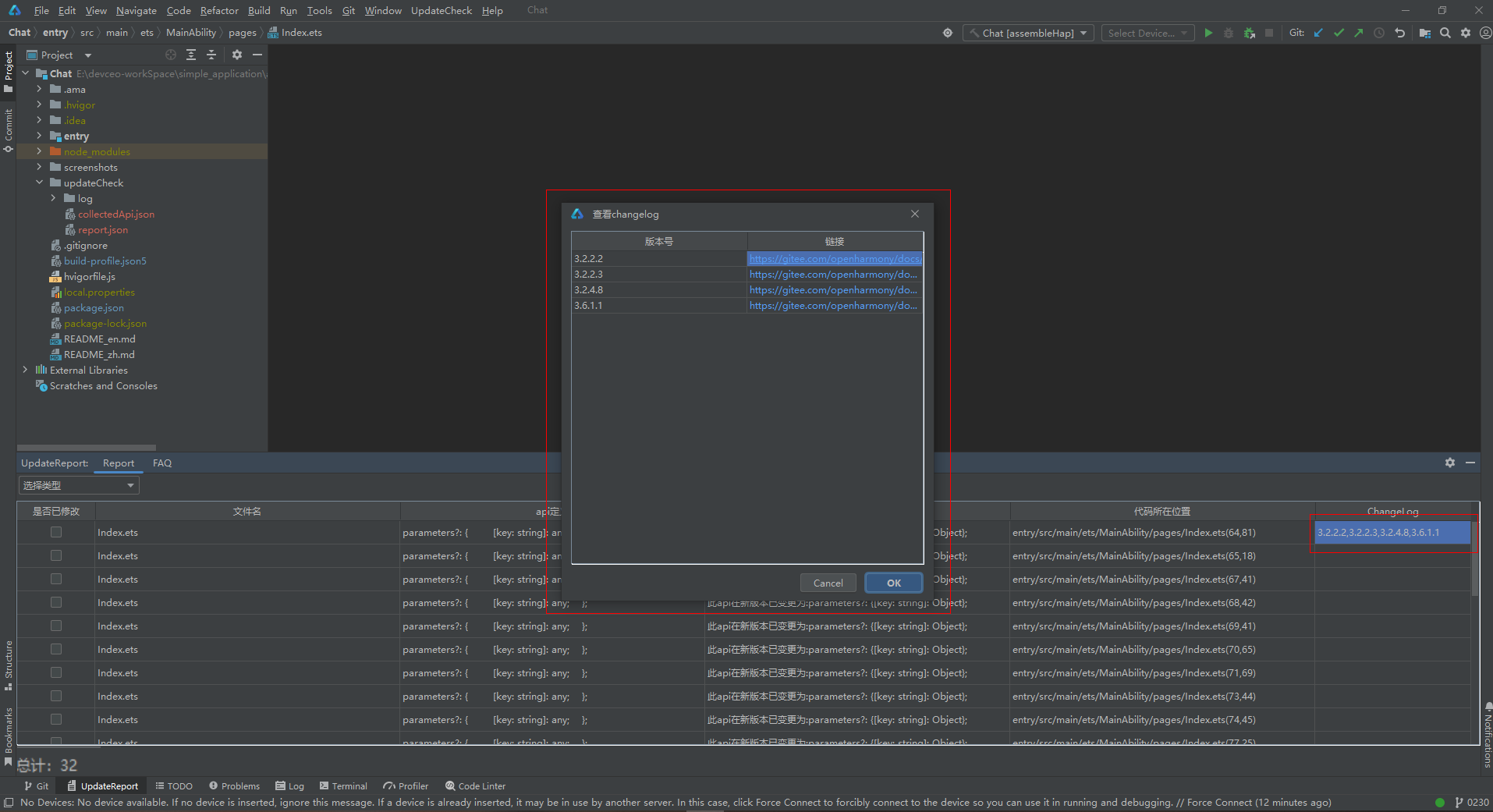Screen dimensions: 1493x812
Task: Open Chat [assembleHap] run configuration dropdown
Action: tap(1027, 33)
